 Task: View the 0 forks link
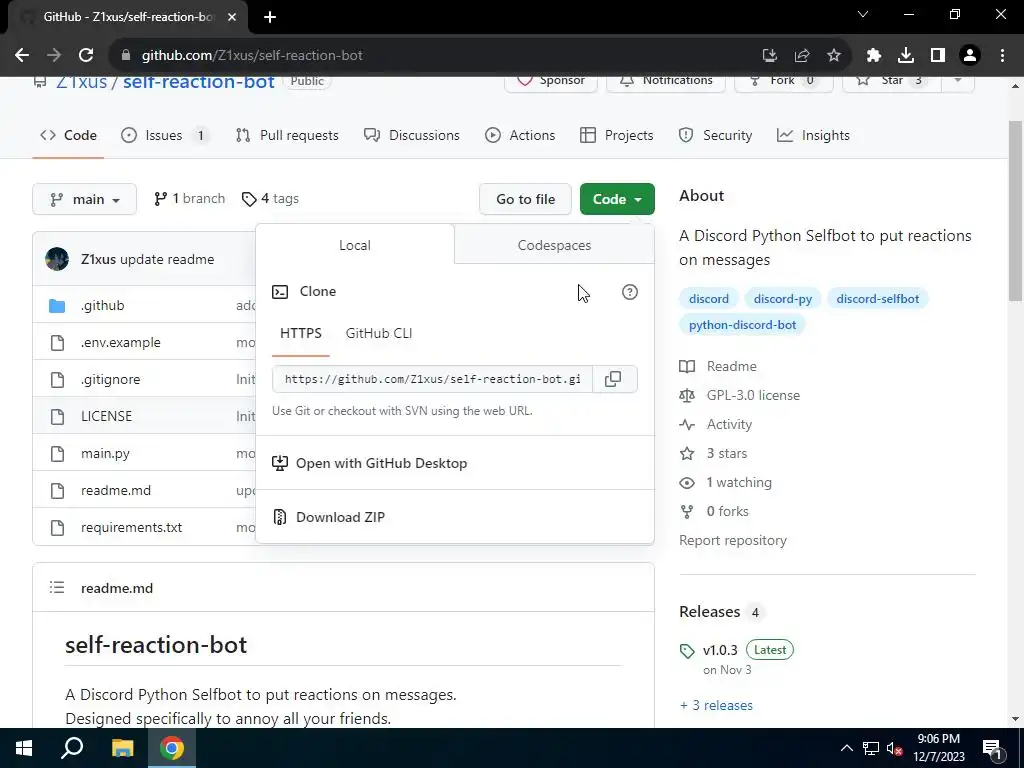point(714,511)
